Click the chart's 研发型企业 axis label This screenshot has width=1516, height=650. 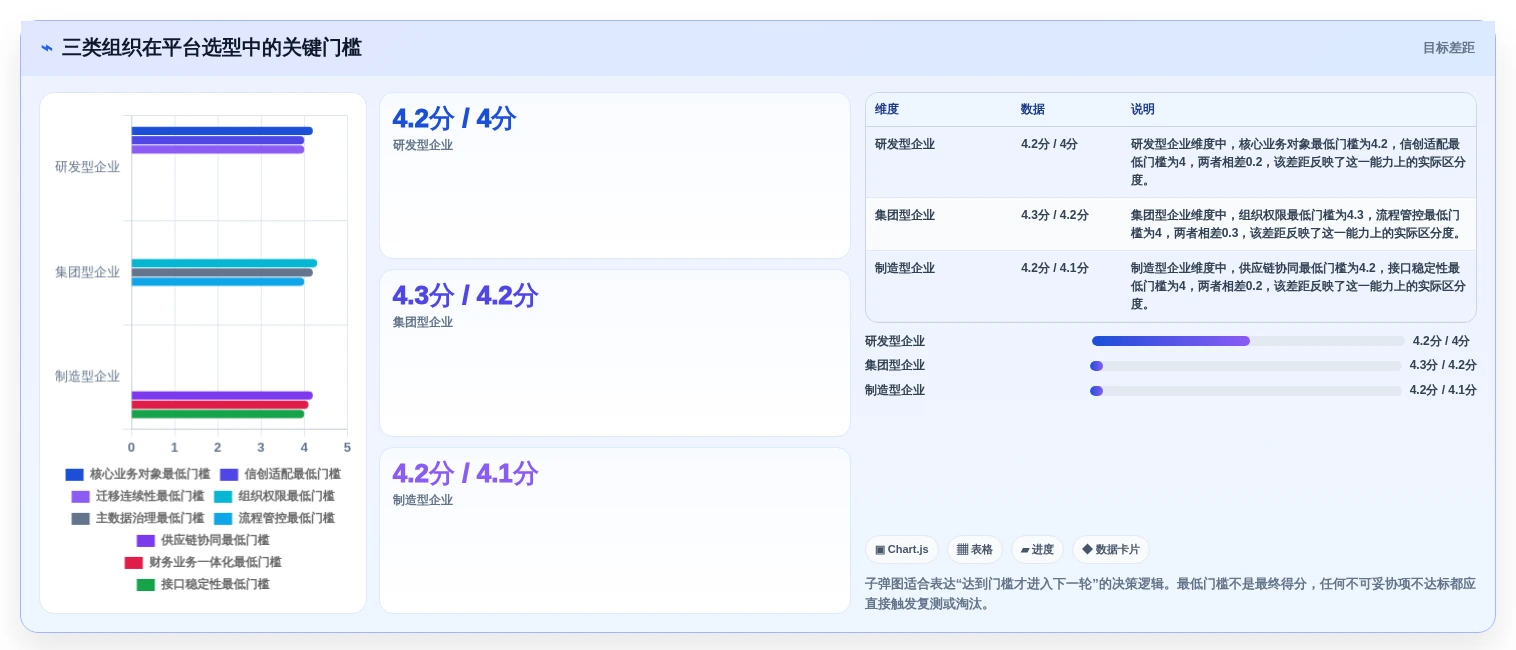tap(87, 167)
